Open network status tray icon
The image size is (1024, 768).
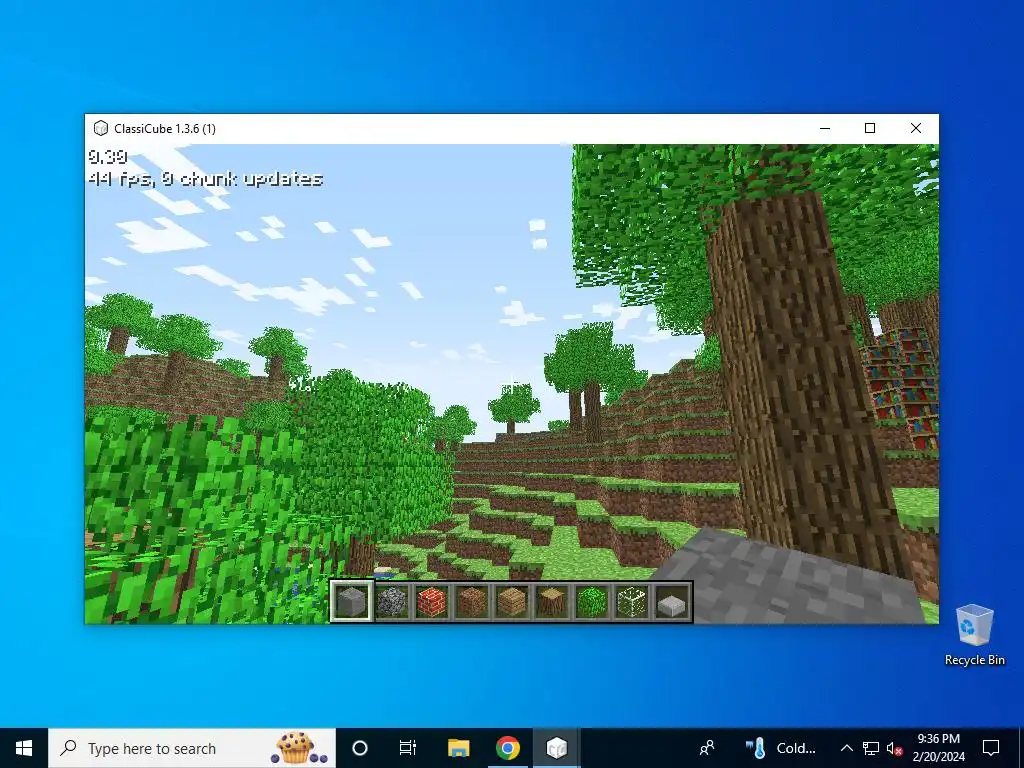(x=871, y=748)
